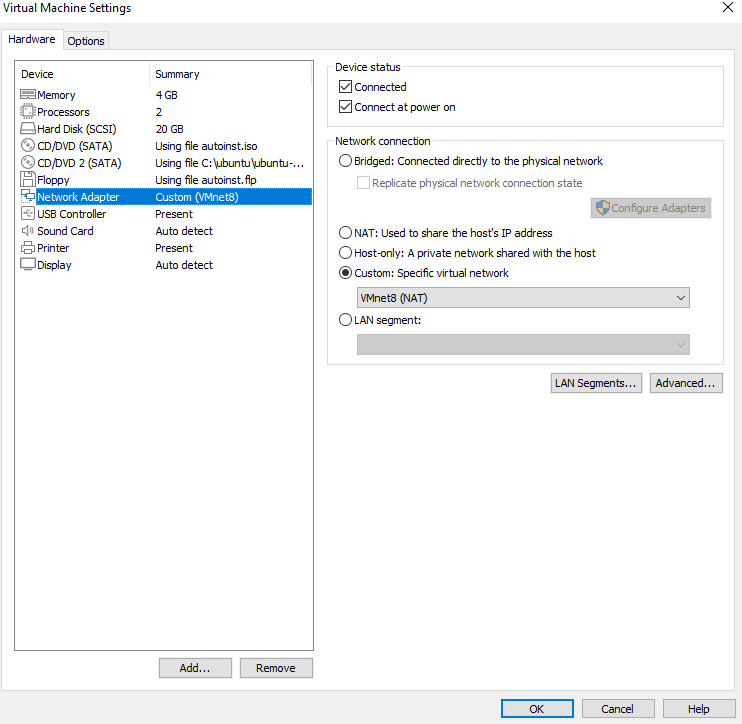Open the LAN segment dropdown list
Image resolution: width=742 pixels, height=724 pixels.
523,344
